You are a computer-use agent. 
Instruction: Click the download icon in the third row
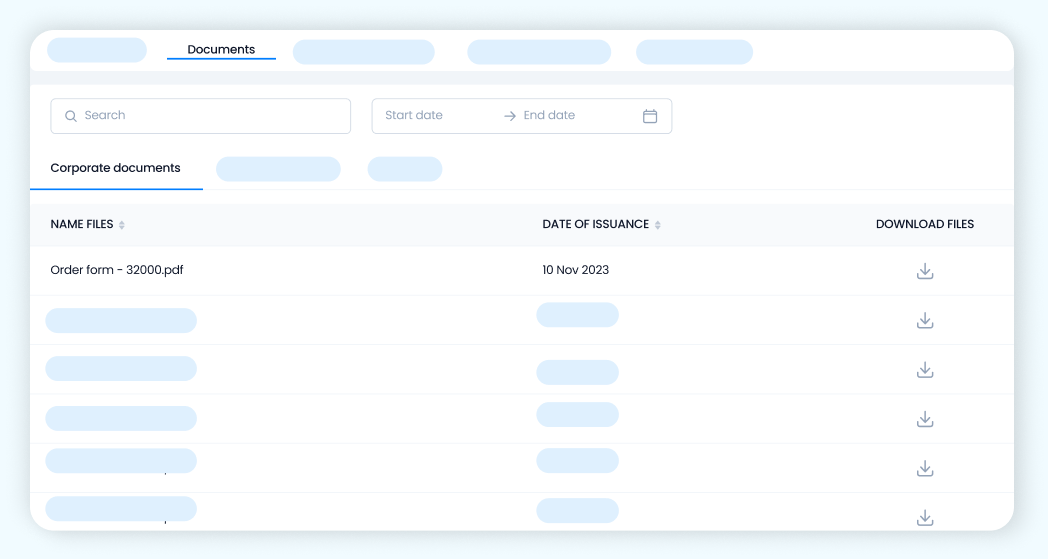click(925, 370)
